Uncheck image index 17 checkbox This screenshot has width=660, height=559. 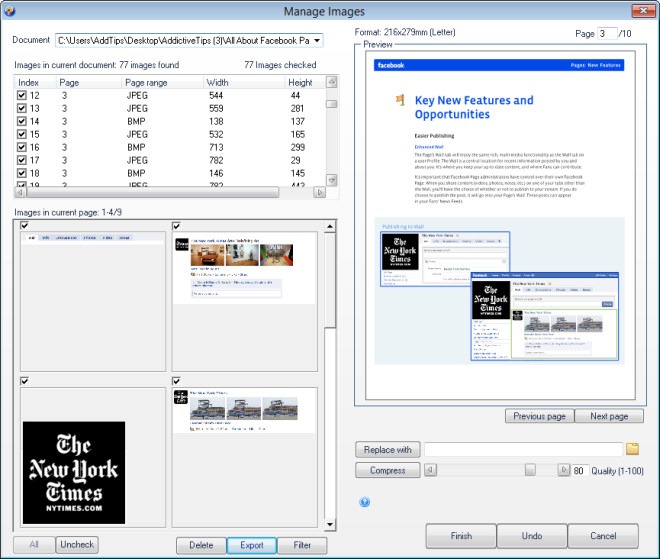[x=22, y=160]
